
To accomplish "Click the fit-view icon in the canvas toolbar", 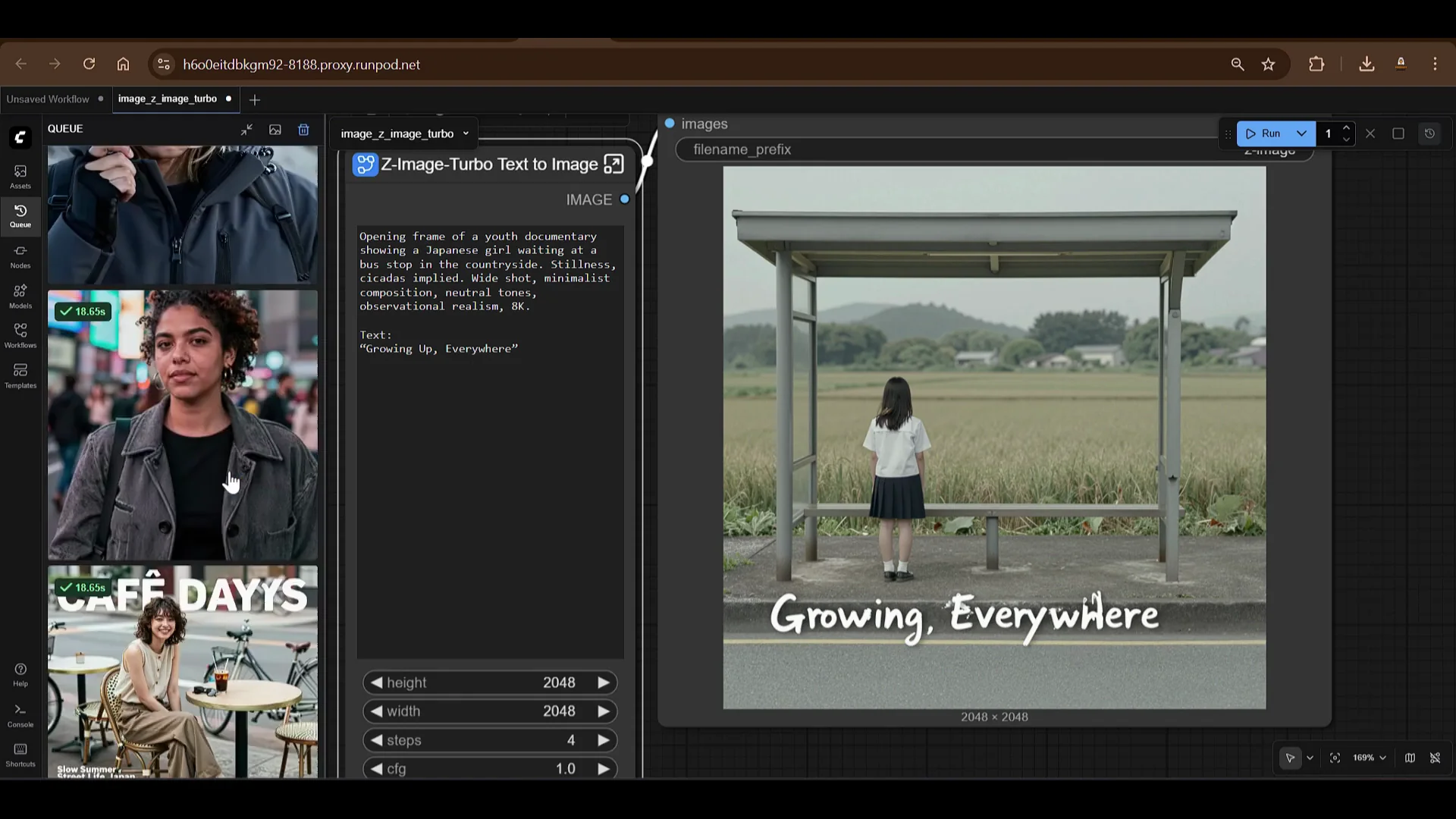I will click(1335, 758).
